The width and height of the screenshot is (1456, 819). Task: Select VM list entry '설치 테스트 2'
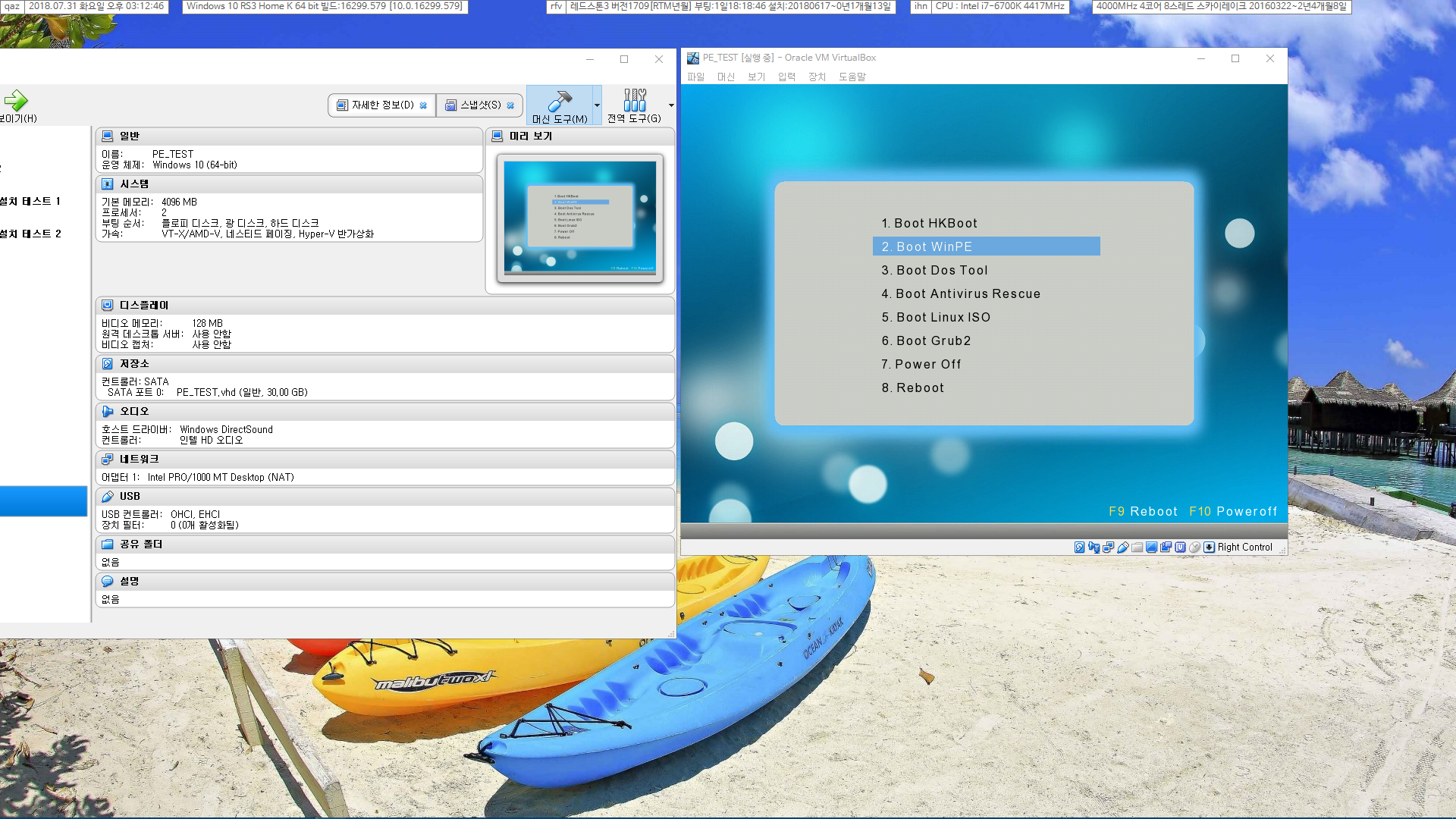pyautogui.click(x=30, y=234)
